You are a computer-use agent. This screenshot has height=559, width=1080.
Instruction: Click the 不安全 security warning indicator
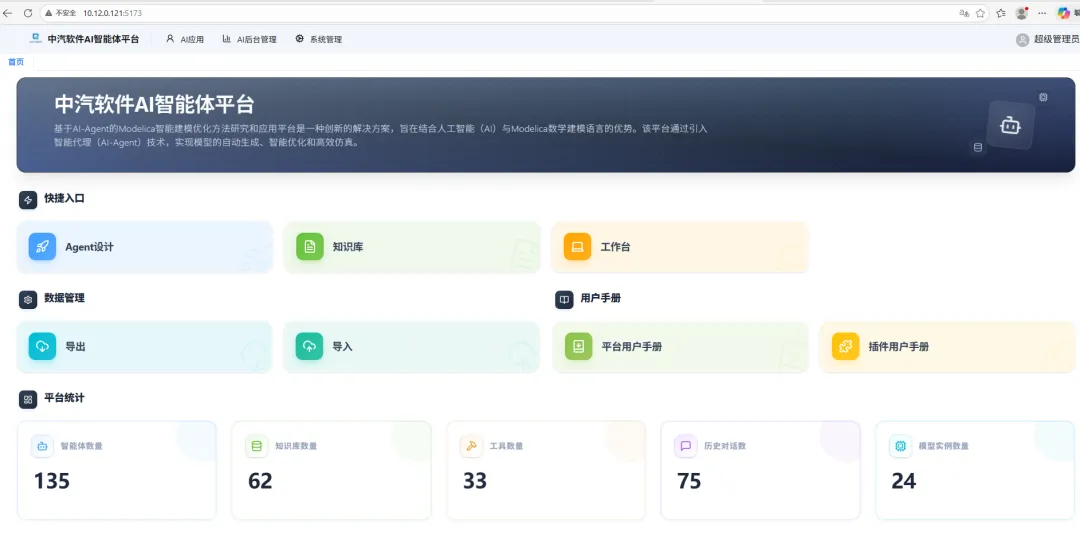coord(61,13)
